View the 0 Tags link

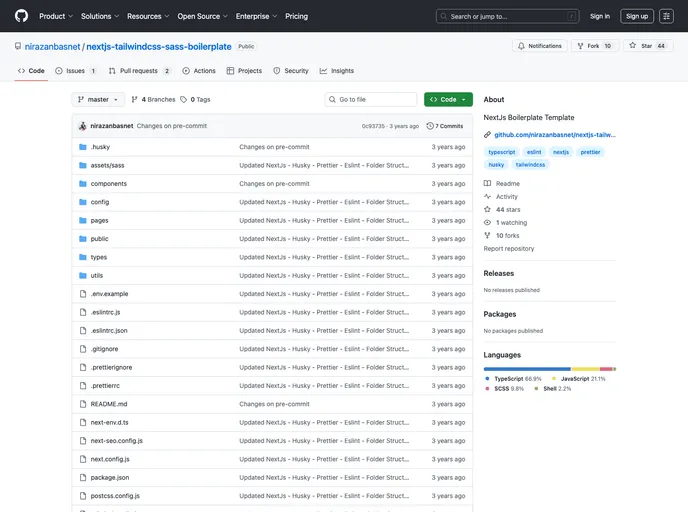[195, 100]
